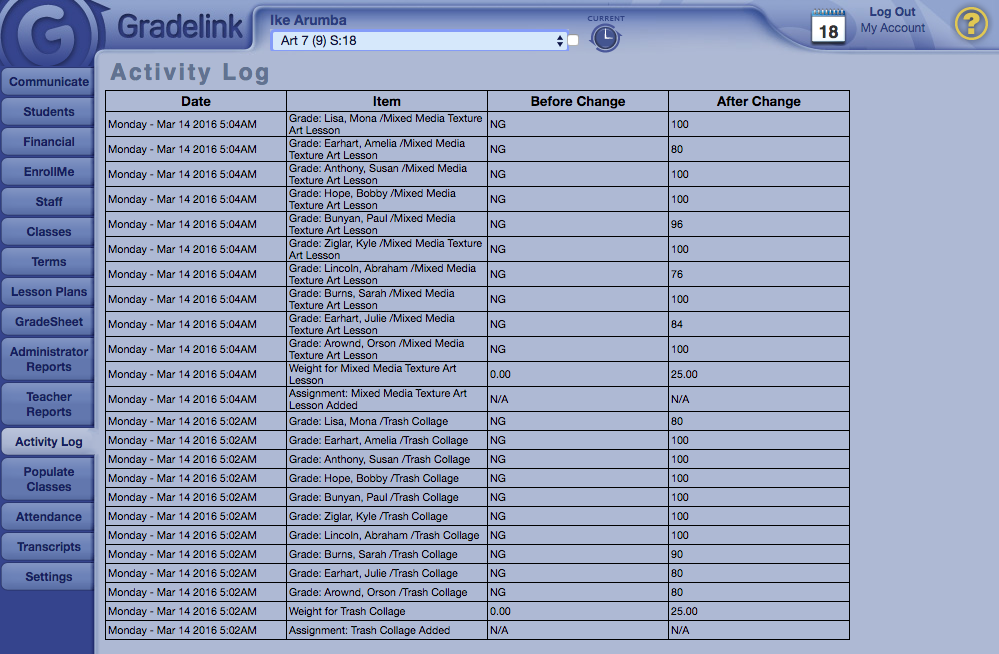Select the Financial sidebar tab
Image resolution: width=999 pixels, height=654 pixels.
pyautogui.click(x=49, y=142)
